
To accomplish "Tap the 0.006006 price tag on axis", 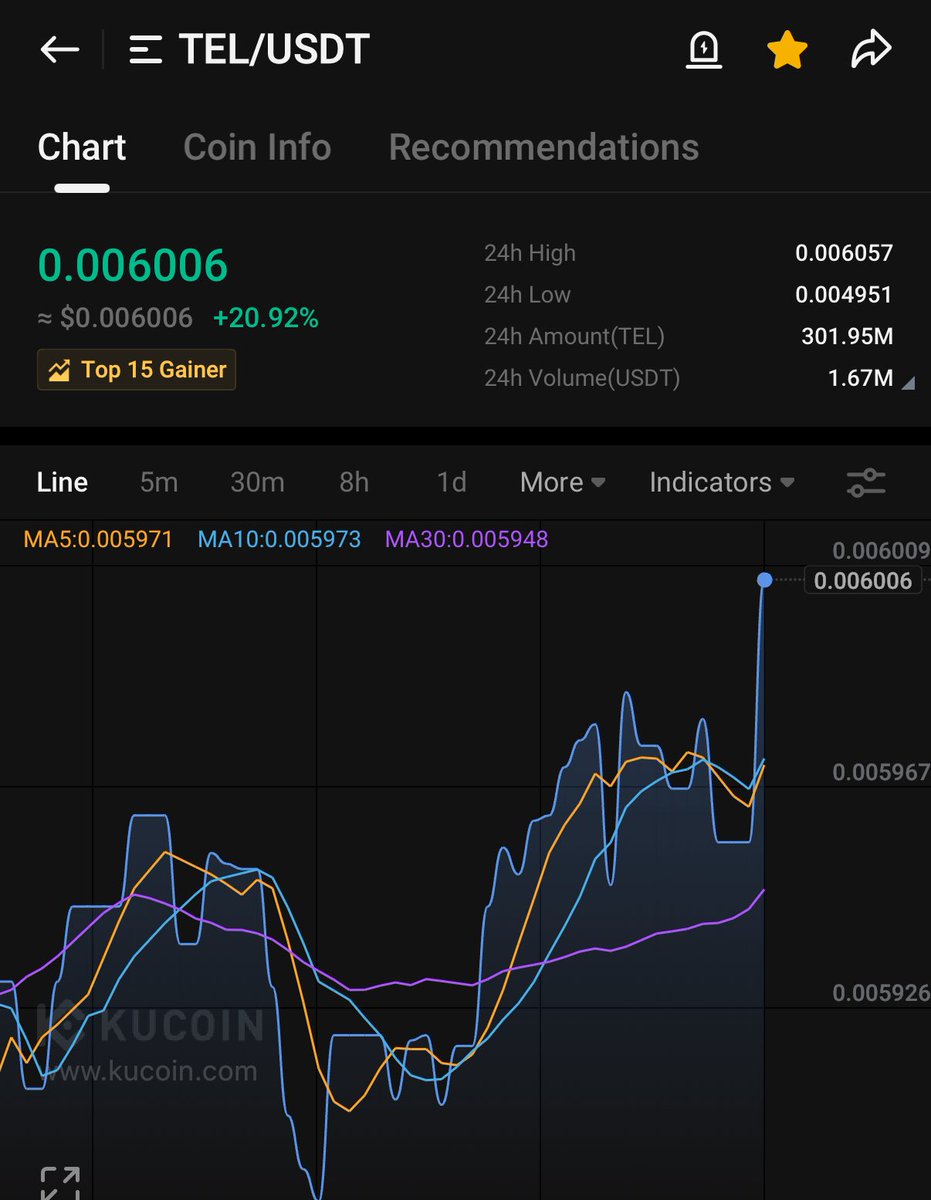I will pos(863,581).
